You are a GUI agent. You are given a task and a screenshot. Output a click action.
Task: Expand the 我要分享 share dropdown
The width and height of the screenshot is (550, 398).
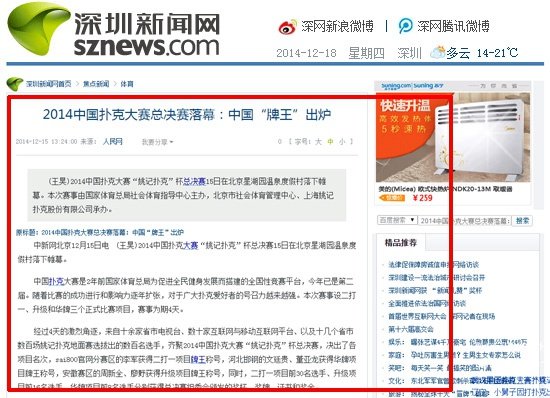(157, 142)
